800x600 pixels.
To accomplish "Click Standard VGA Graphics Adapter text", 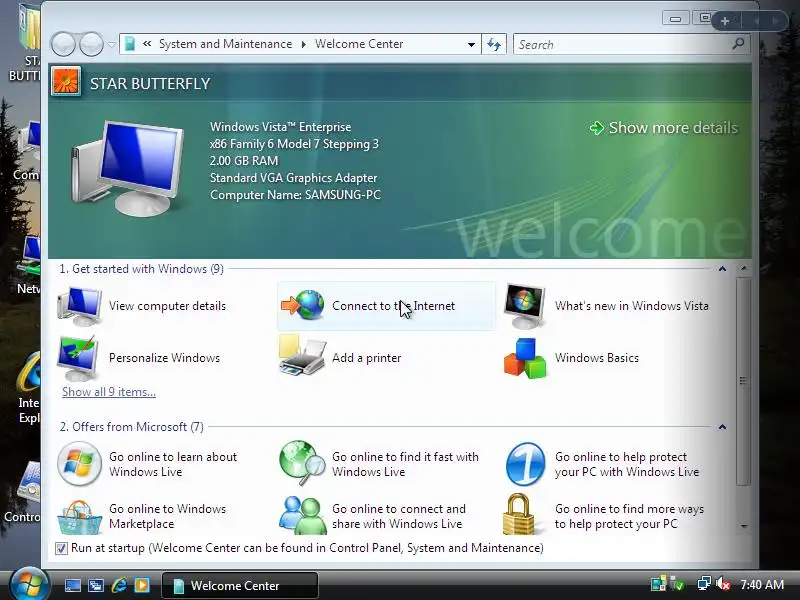I will (293, 178).
